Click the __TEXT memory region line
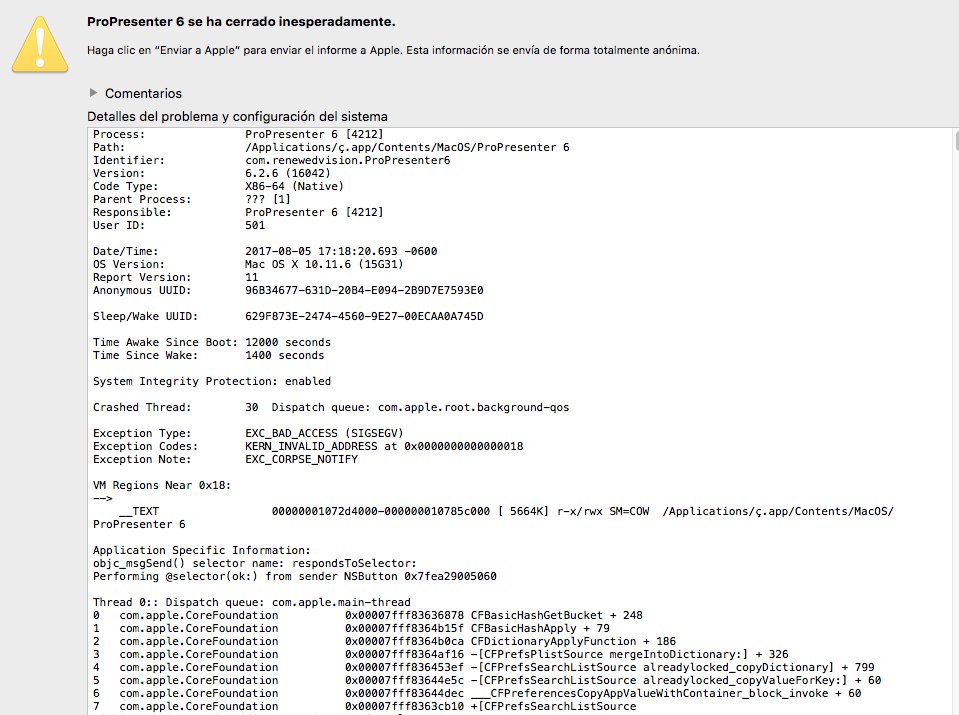The image size is (959, 715). [493, 517]
